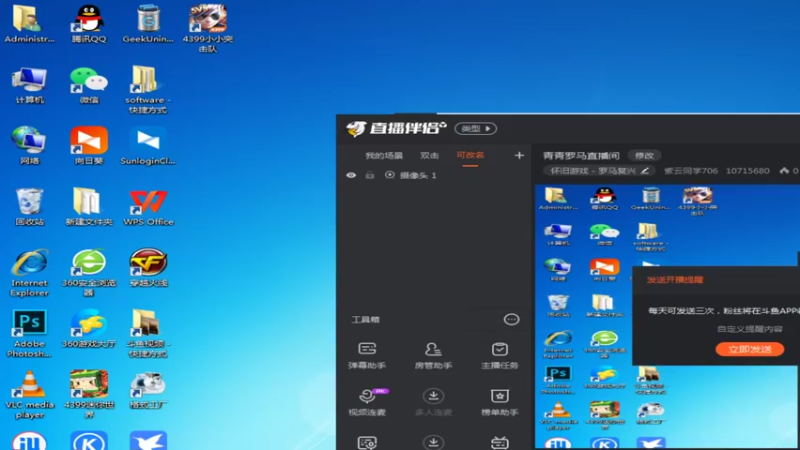This screenshot has width=800, height=450.
Task: Click the three-dots more button beside 工具箱
Action: pos(511,319)
